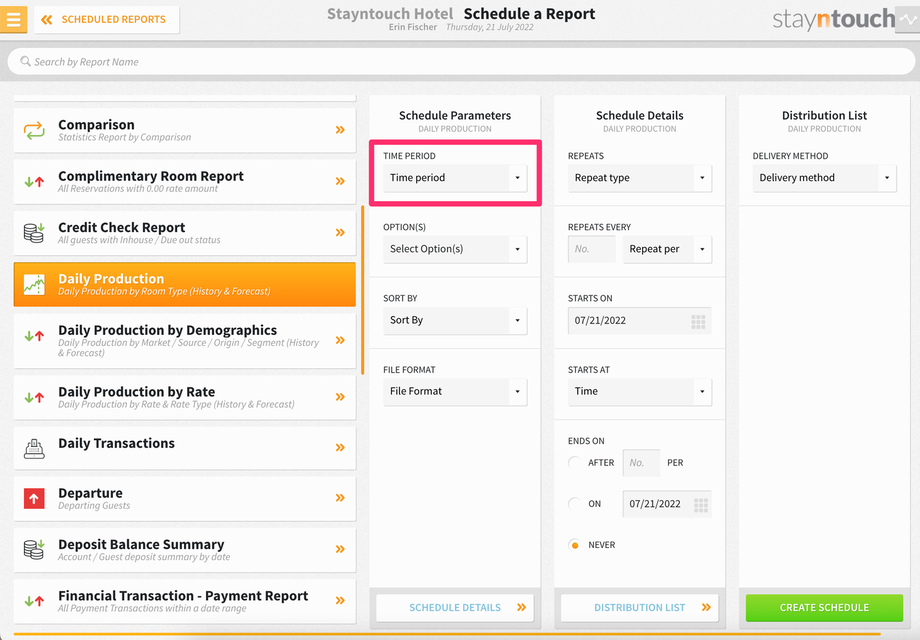
Task: Click the Repeats Every number field
Action: 591,249
